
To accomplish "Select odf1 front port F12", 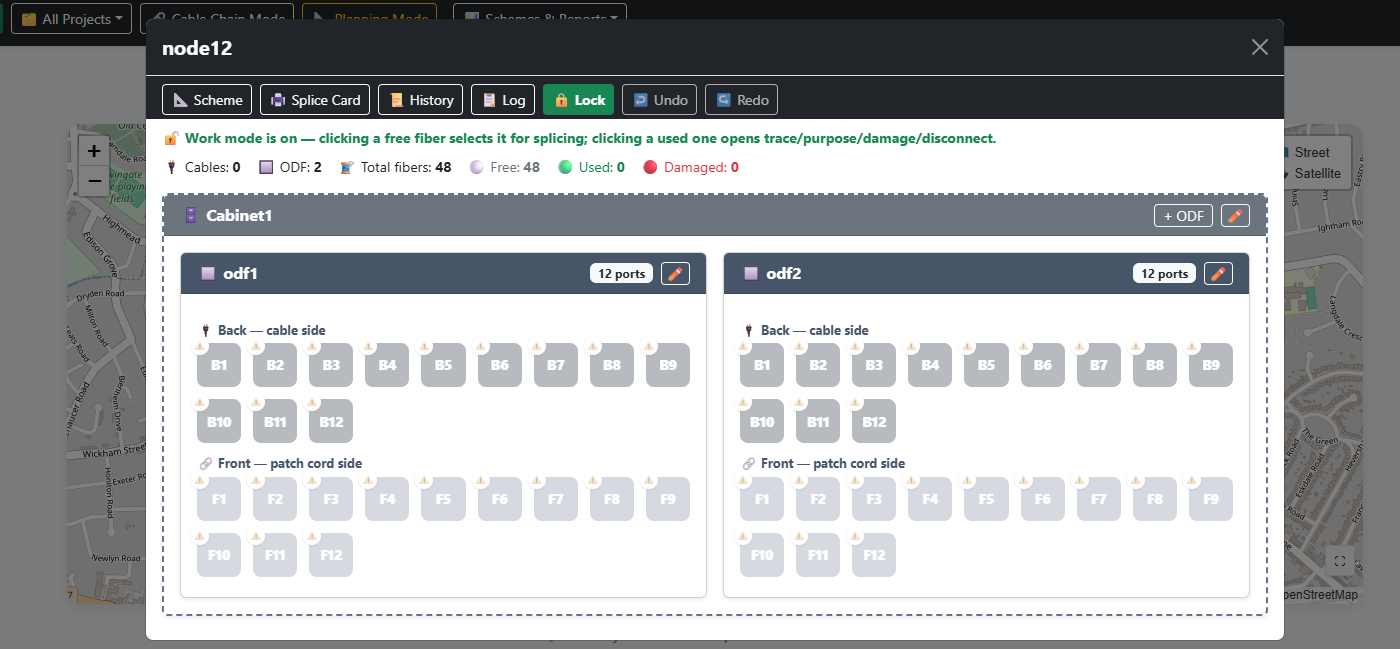I will click(x=331, y=555).
